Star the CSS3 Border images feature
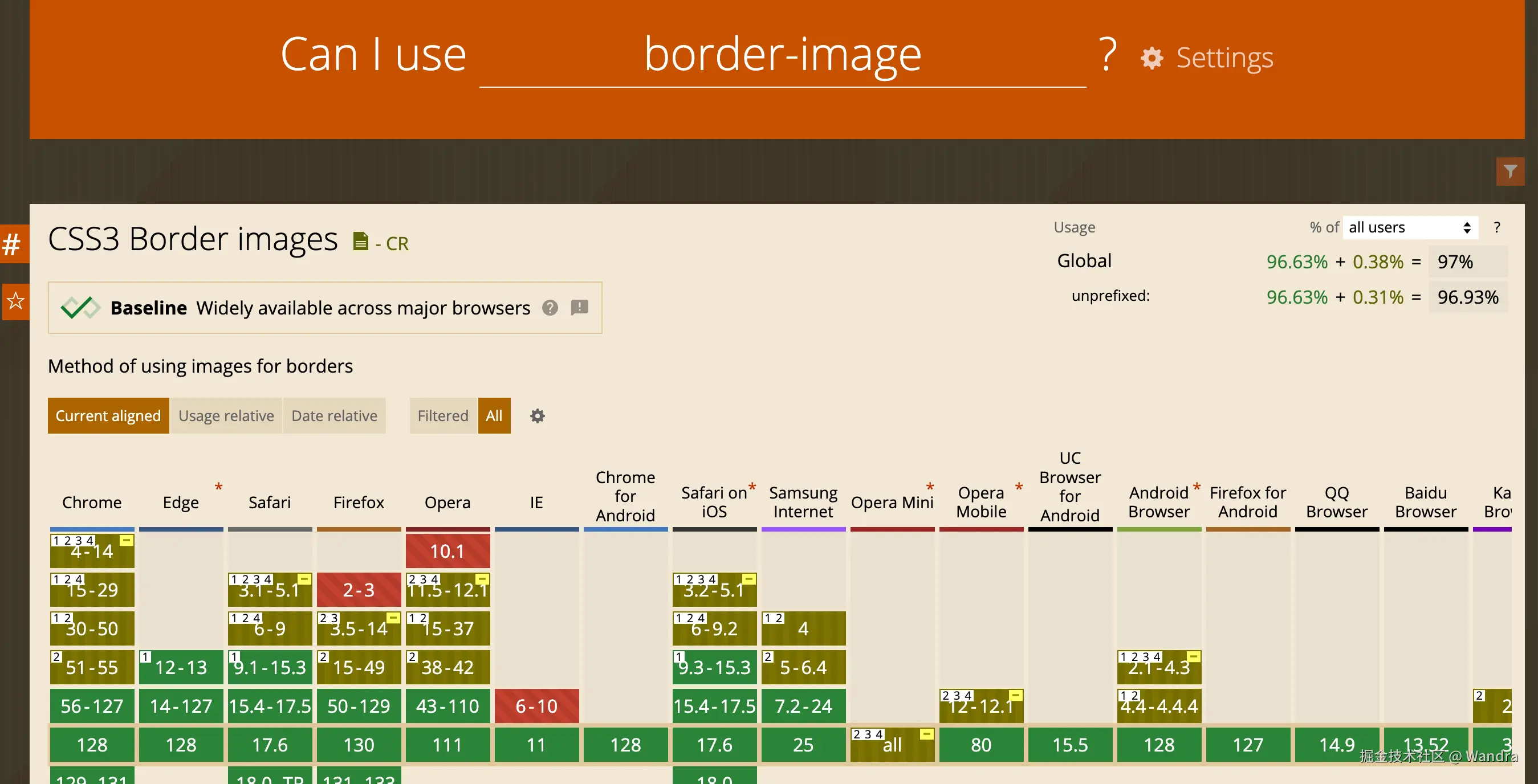 click(15, 301)
